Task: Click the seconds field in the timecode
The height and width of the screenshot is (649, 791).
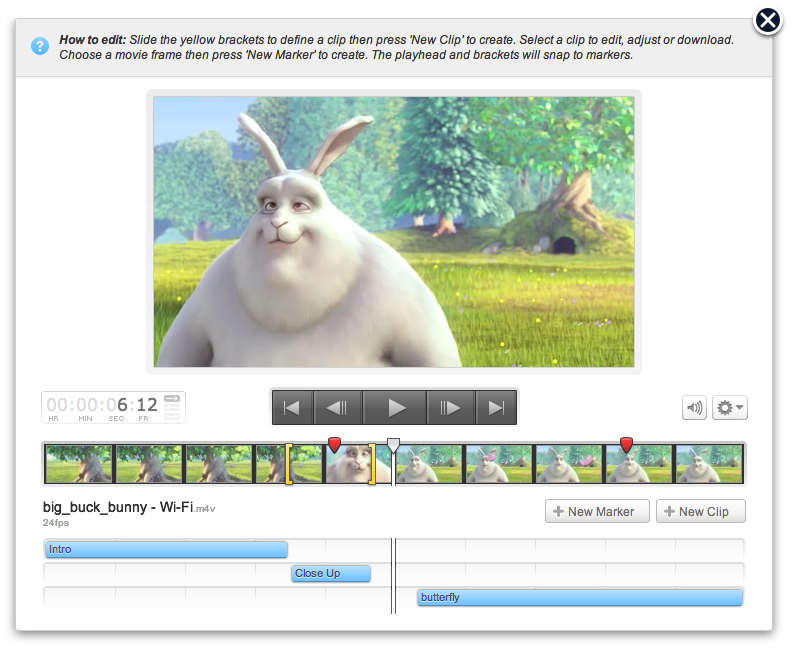Action: pos(116,405)
